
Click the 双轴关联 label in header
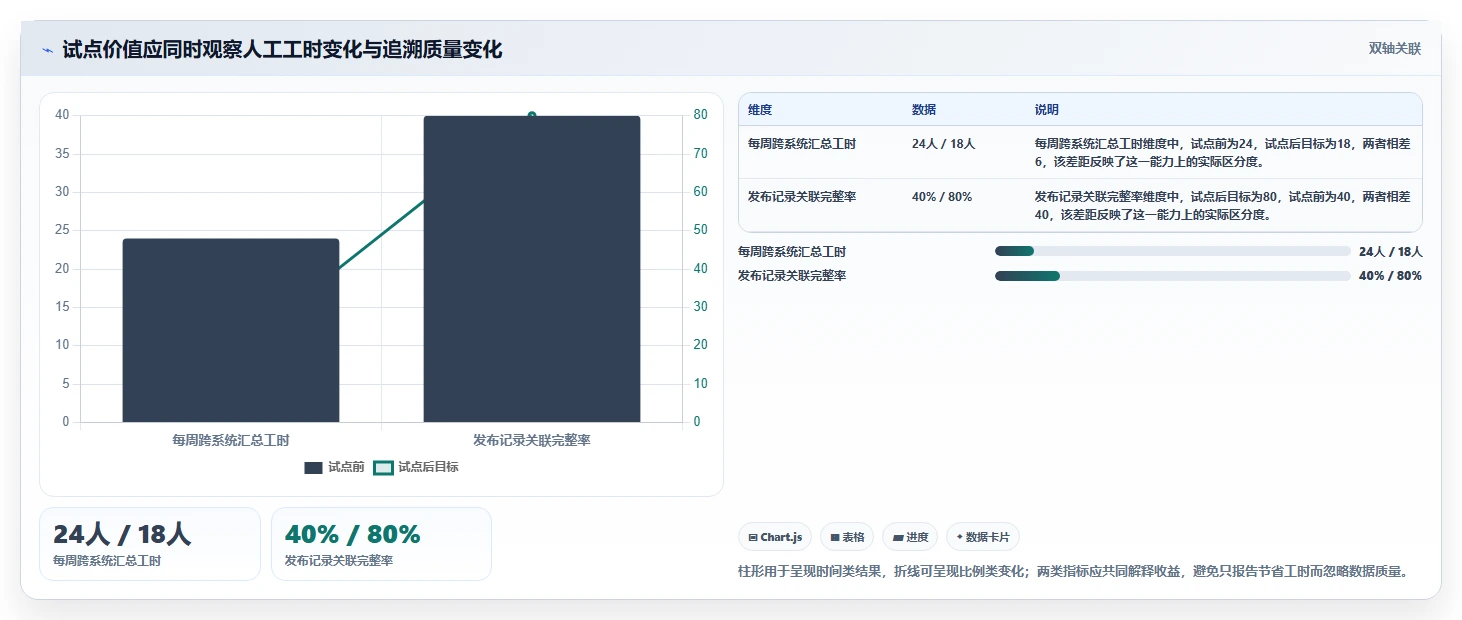point(1394,49)
